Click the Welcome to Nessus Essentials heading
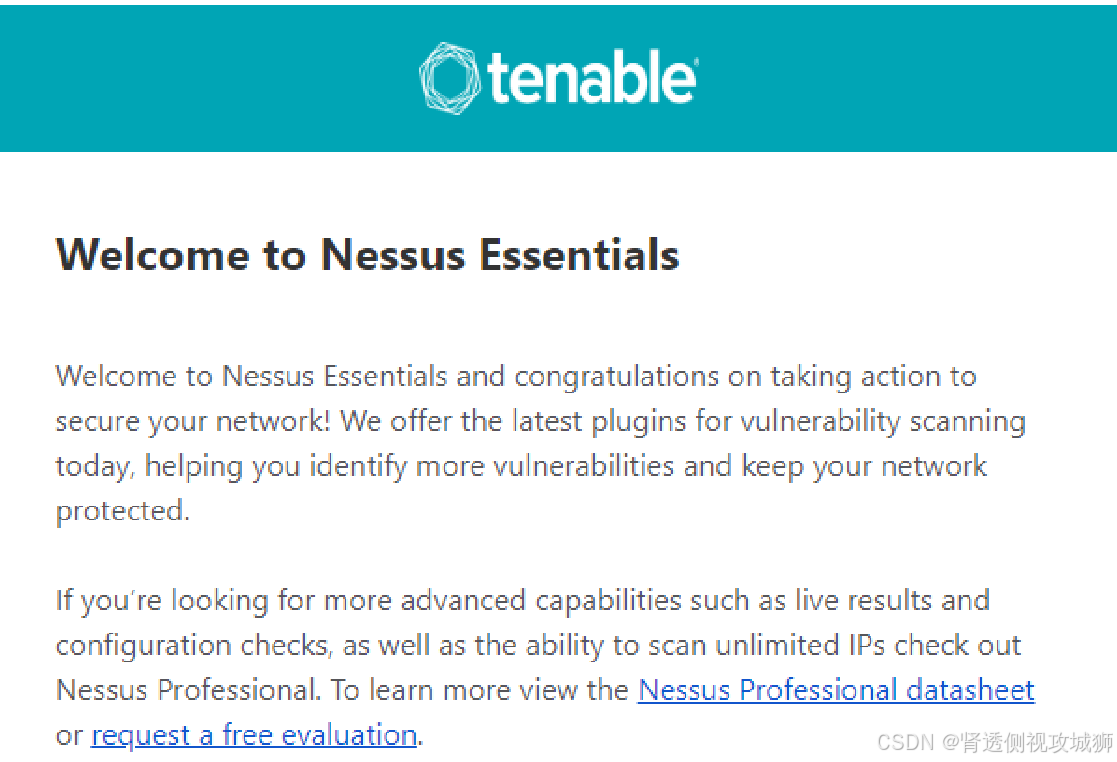This screenshot has width=1117, height=762. [x=368, y=254]
